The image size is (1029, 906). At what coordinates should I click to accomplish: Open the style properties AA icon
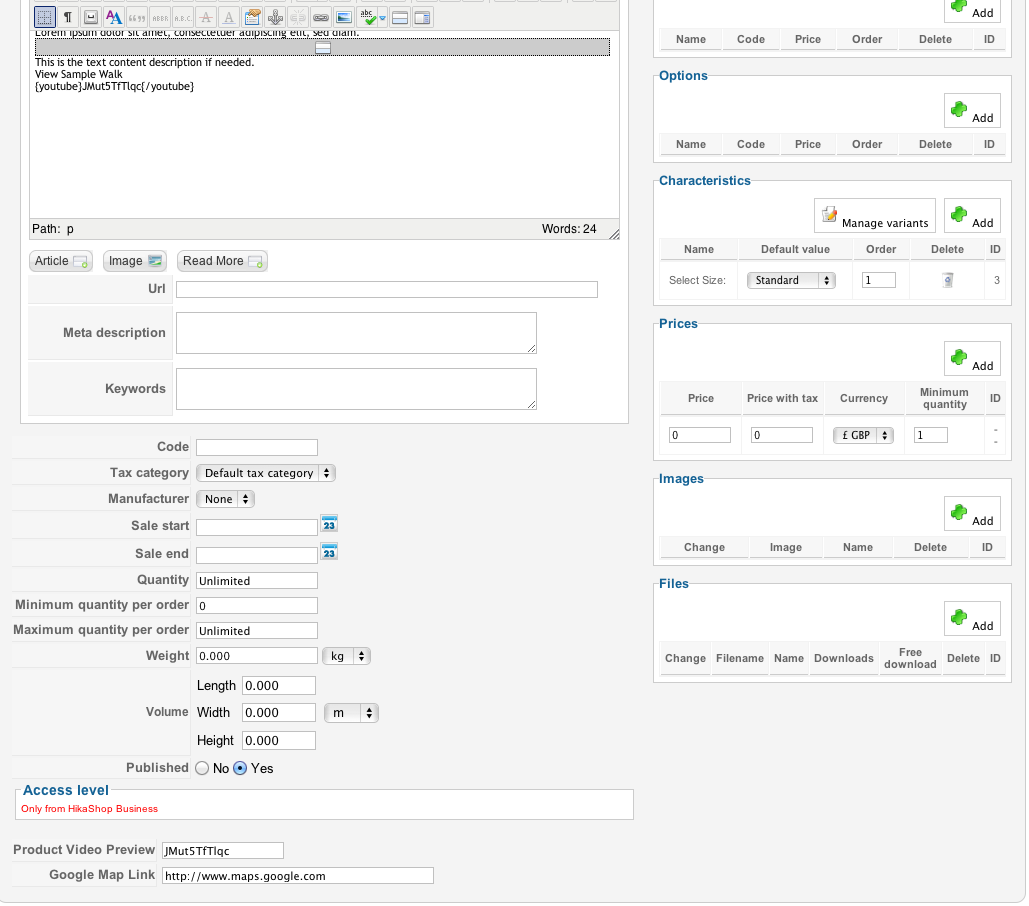(114, 17)
